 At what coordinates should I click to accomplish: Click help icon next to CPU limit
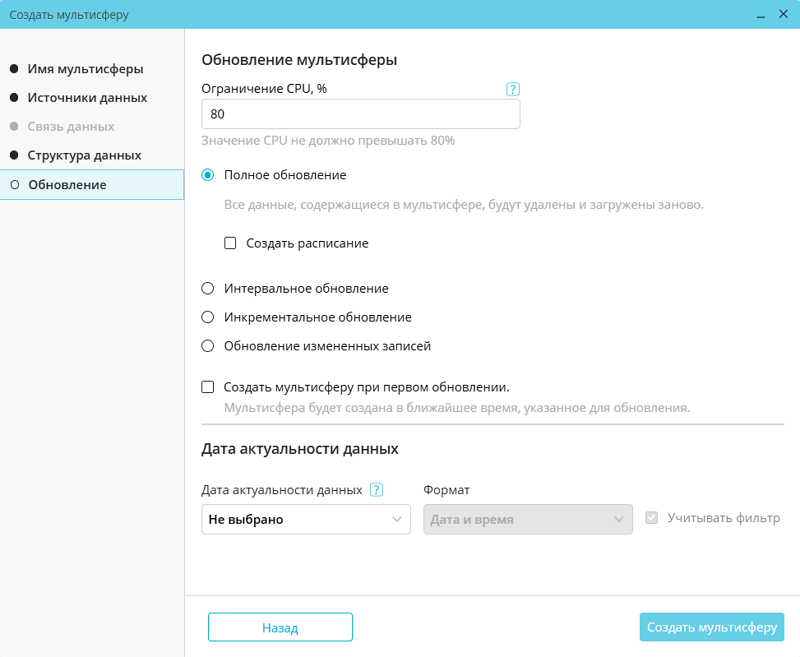(513, 89)
